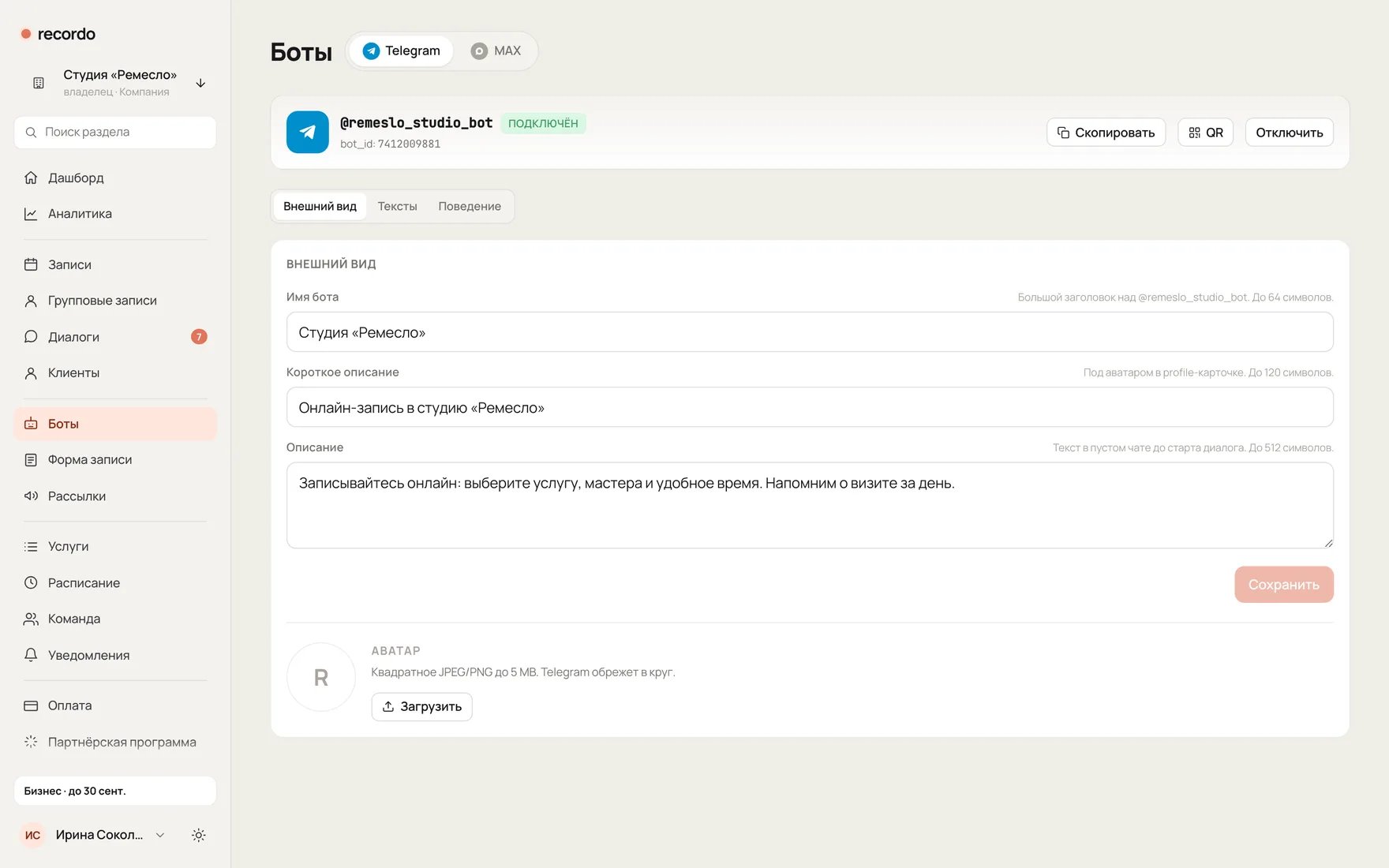The width and height of the screenshot is (1389, 868).
Task: Click the Партнёрская программа sparkle icon
Action: (x=31, y=742)
